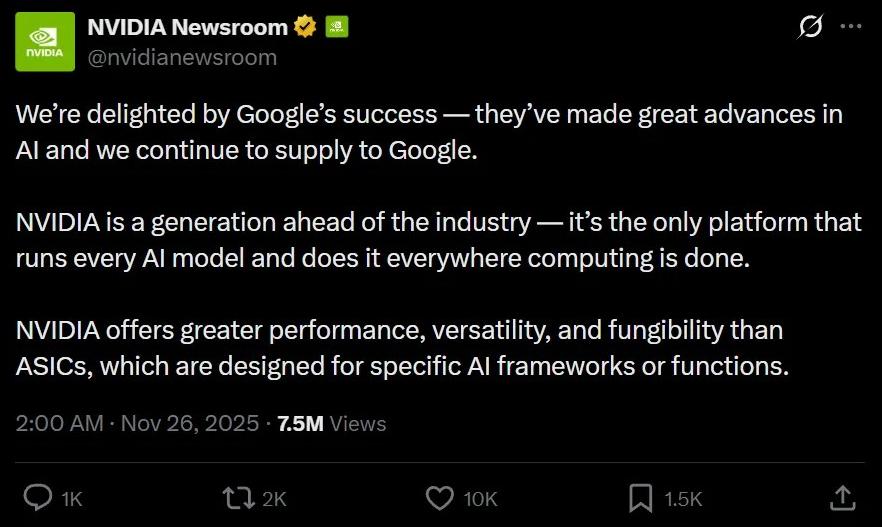
Task: Click the reply speech bubble icon
Action: click(x=38, y=497)
